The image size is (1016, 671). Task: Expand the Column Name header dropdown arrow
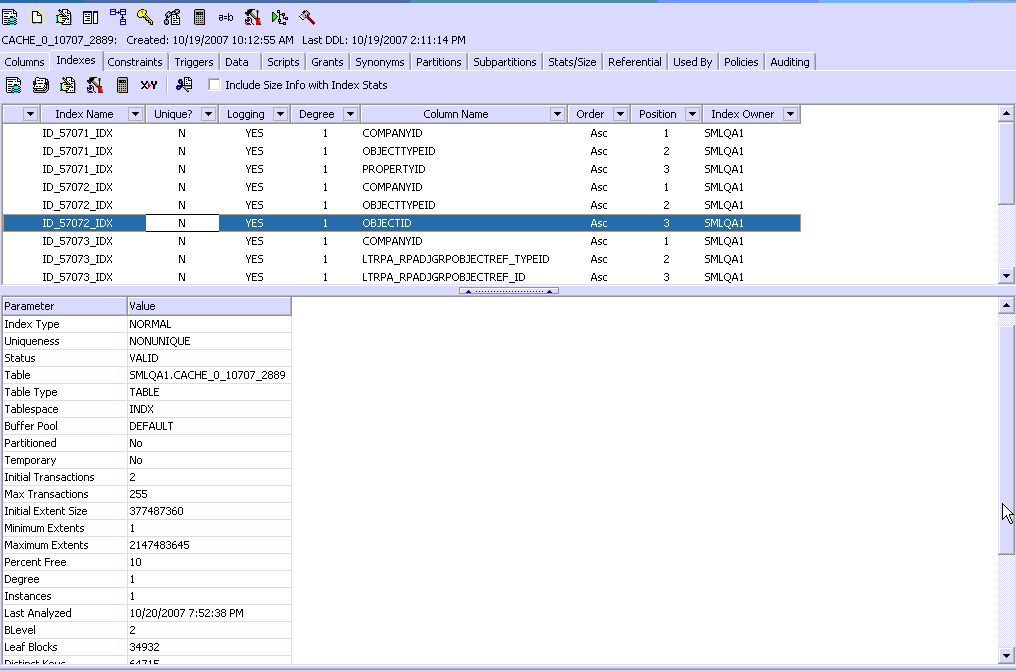557,114
